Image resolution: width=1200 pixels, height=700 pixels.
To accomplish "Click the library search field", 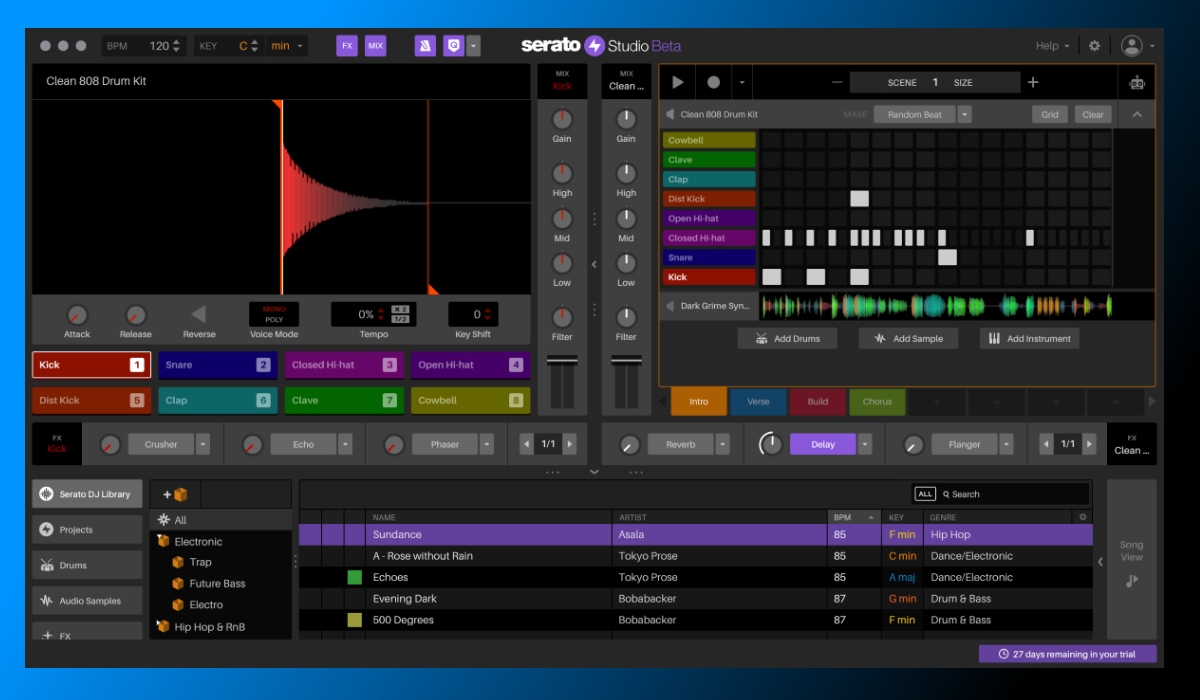I will (x=1013, y=494).
